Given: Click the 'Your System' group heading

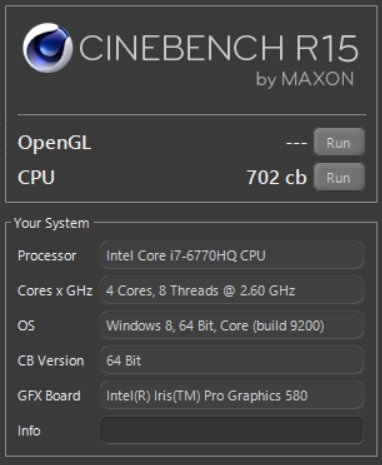Looking at the screenshot, I should tap(52, 223).
